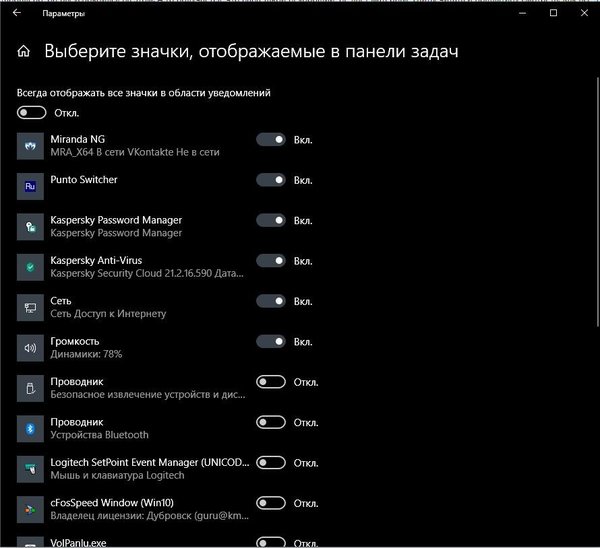600x548 pixels.
Task: Turn on always show all notification icons
Action: [x=32, y=113]
